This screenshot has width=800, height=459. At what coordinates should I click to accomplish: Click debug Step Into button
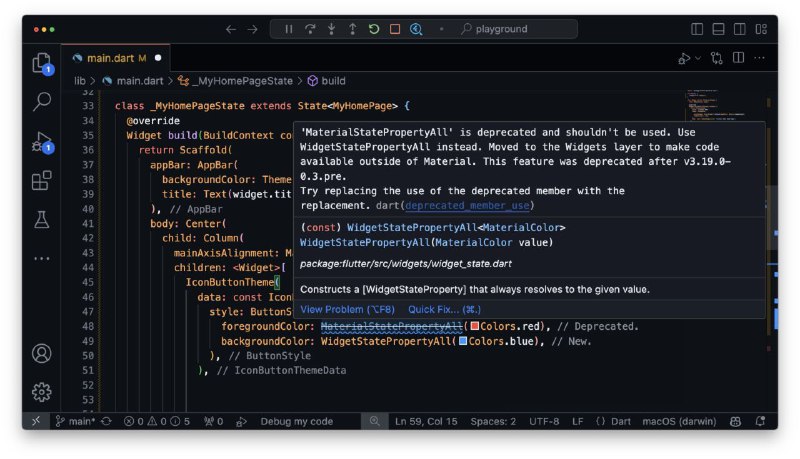tap(331, 29)
